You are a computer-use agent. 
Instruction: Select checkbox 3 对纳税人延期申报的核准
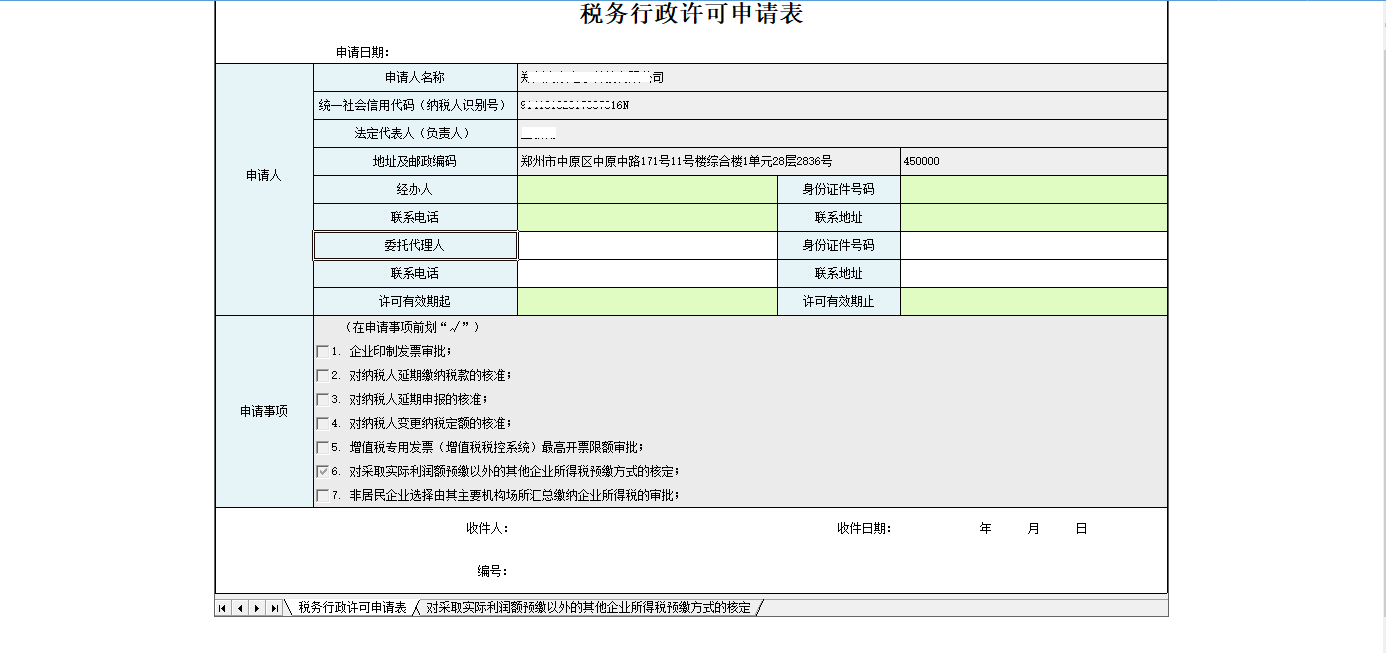322,400
